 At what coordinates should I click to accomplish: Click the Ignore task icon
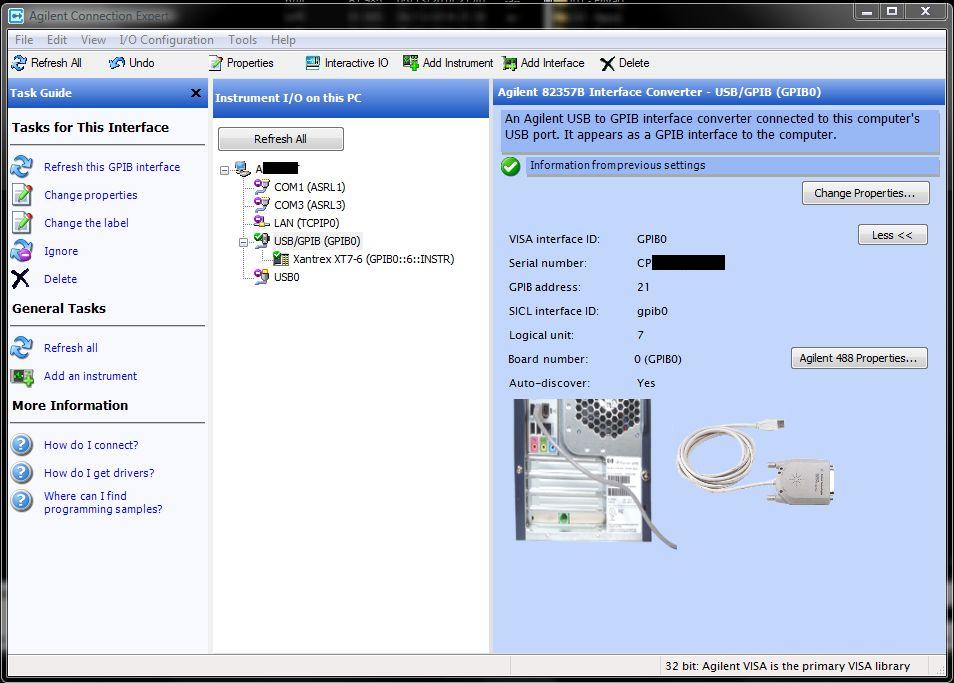[x=22, y=251]
